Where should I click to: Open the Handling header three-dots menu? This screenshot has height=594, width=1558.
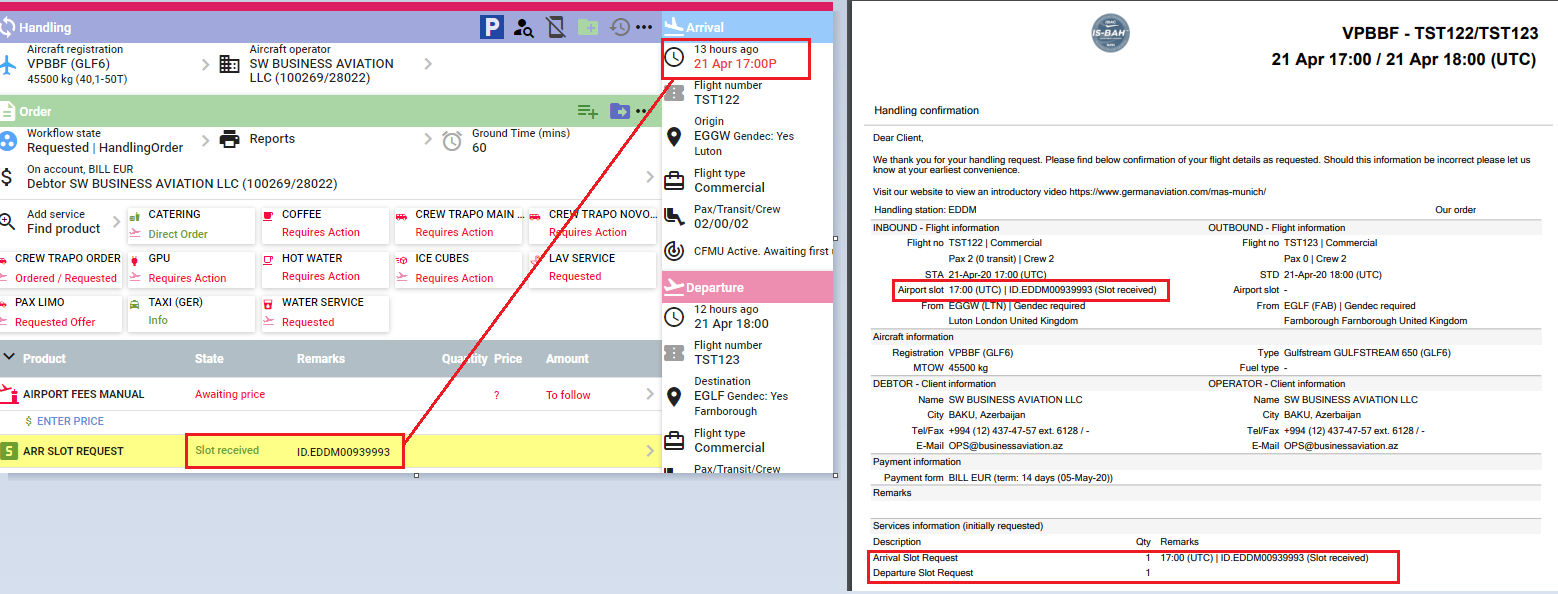coord(645,27)
